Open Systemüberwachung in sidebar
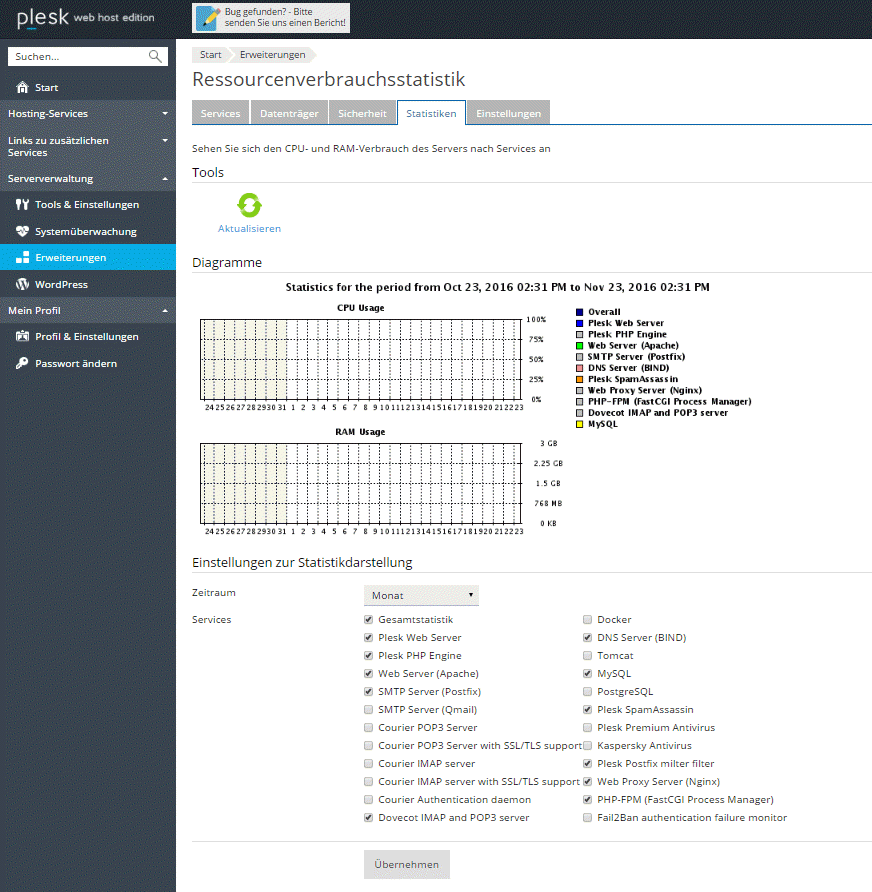Viewport: 872px width, 892px height. point(88,231)
